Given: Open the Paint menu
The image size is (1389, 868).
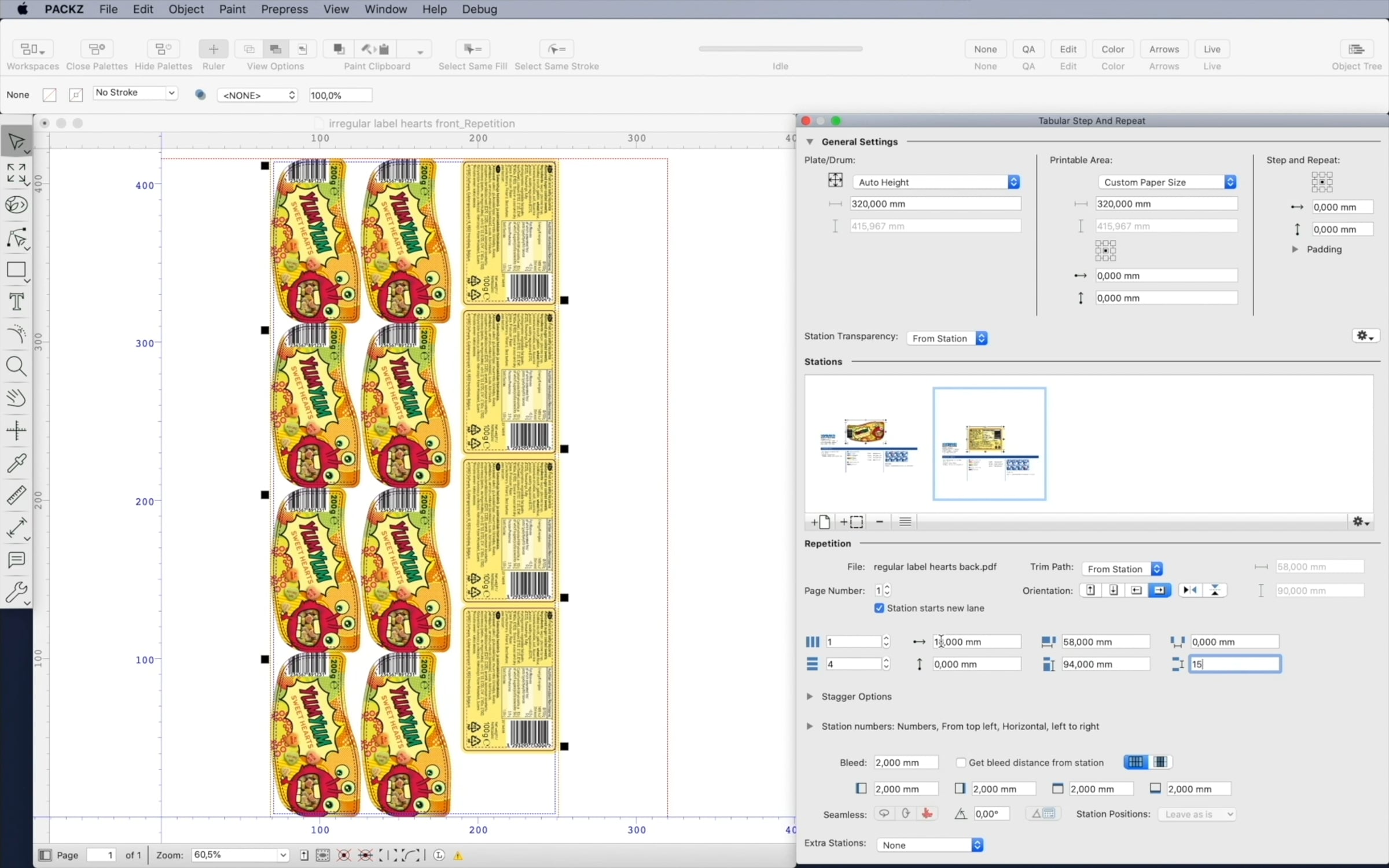Looking at the screenshot, I should click(x=232, y=9).
